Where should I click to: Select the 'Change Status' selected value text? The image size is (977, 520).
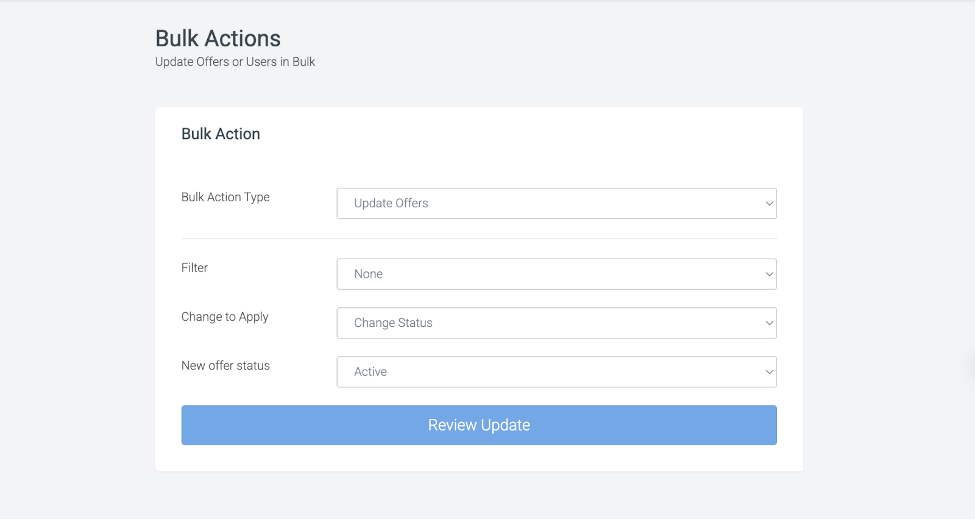click(x=393, y=323)
